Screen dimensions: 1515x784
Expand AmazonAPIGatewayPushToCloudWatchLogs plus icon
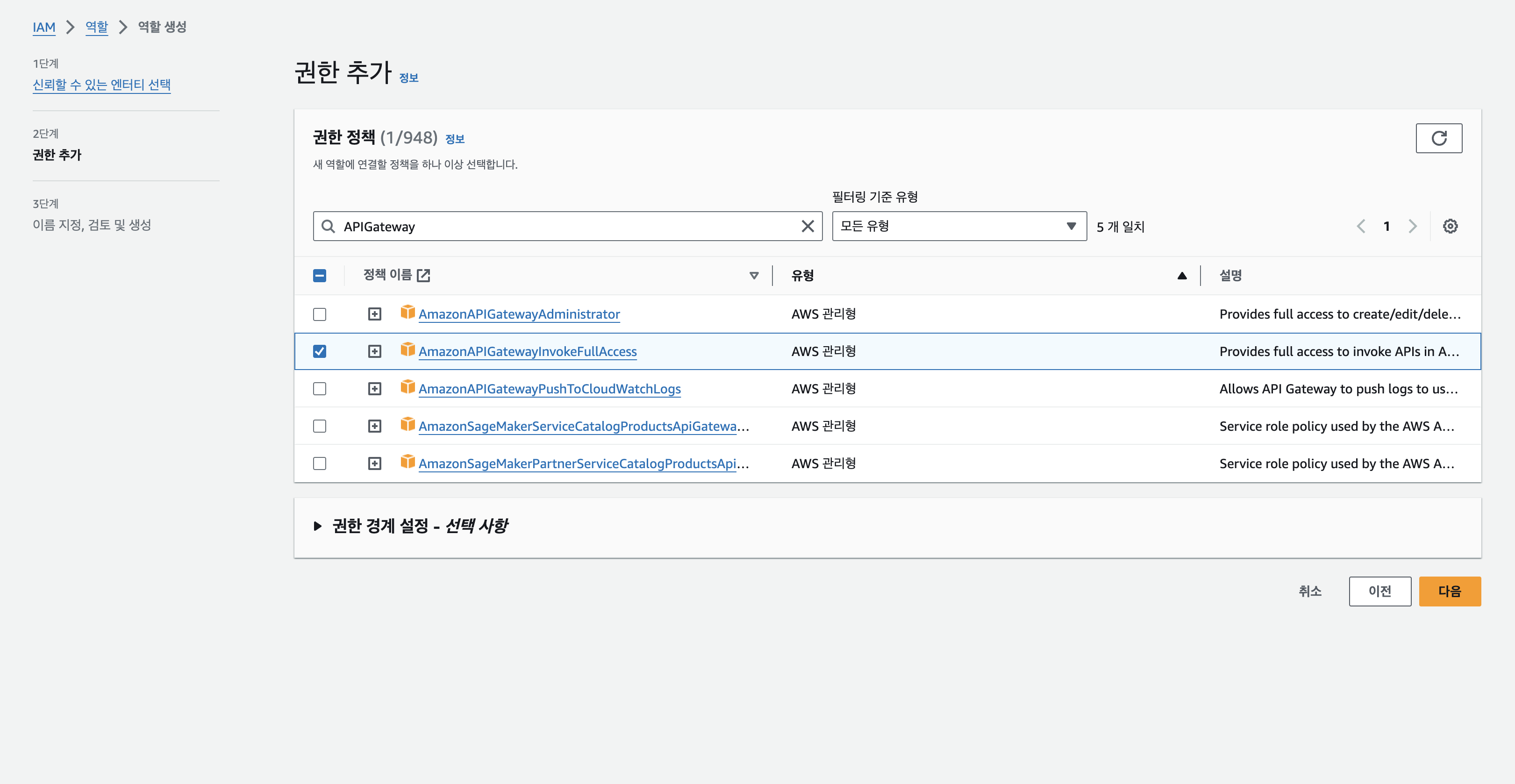(374, 389)
